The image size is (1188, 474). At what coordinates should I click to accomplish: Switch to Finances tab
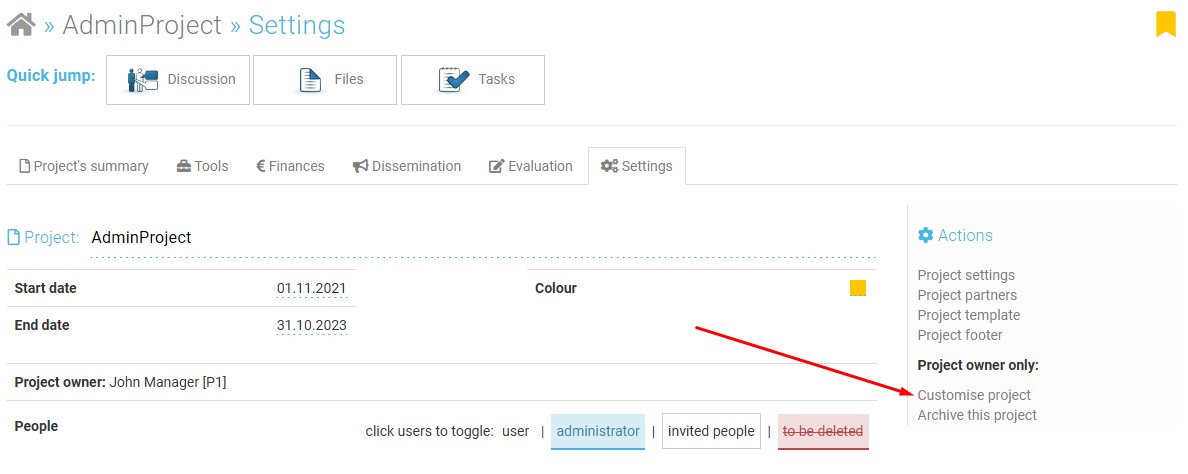pos(290,166)
